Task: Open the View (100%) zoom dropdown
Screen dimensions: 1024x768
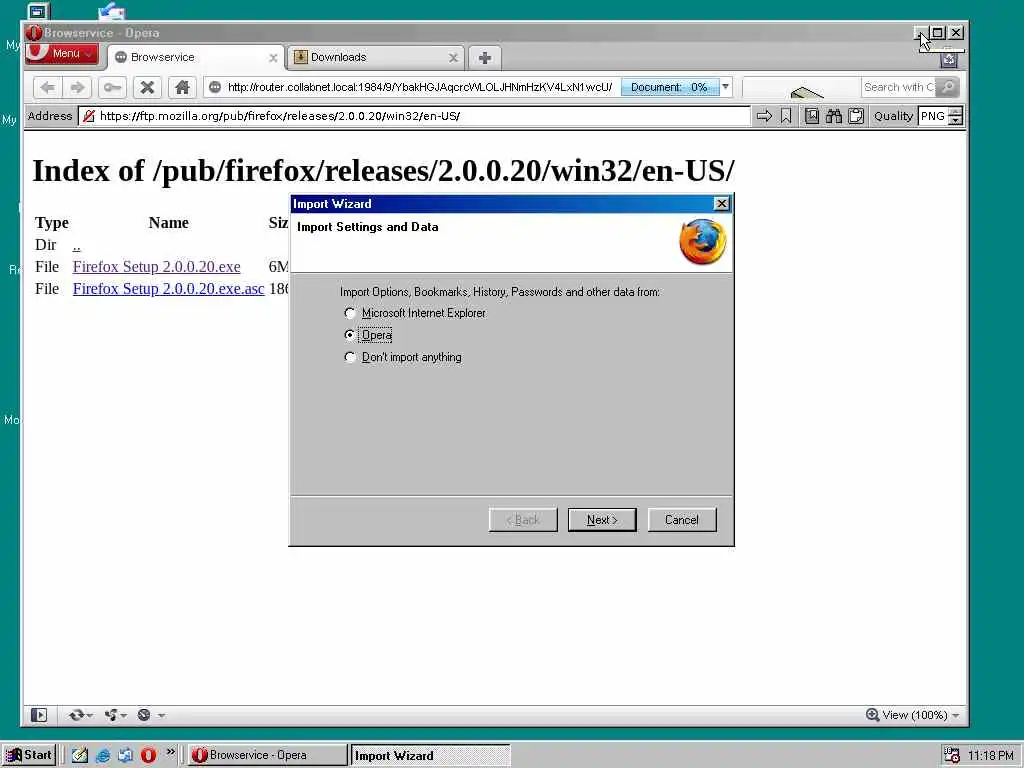Action: tap(921, 715)
